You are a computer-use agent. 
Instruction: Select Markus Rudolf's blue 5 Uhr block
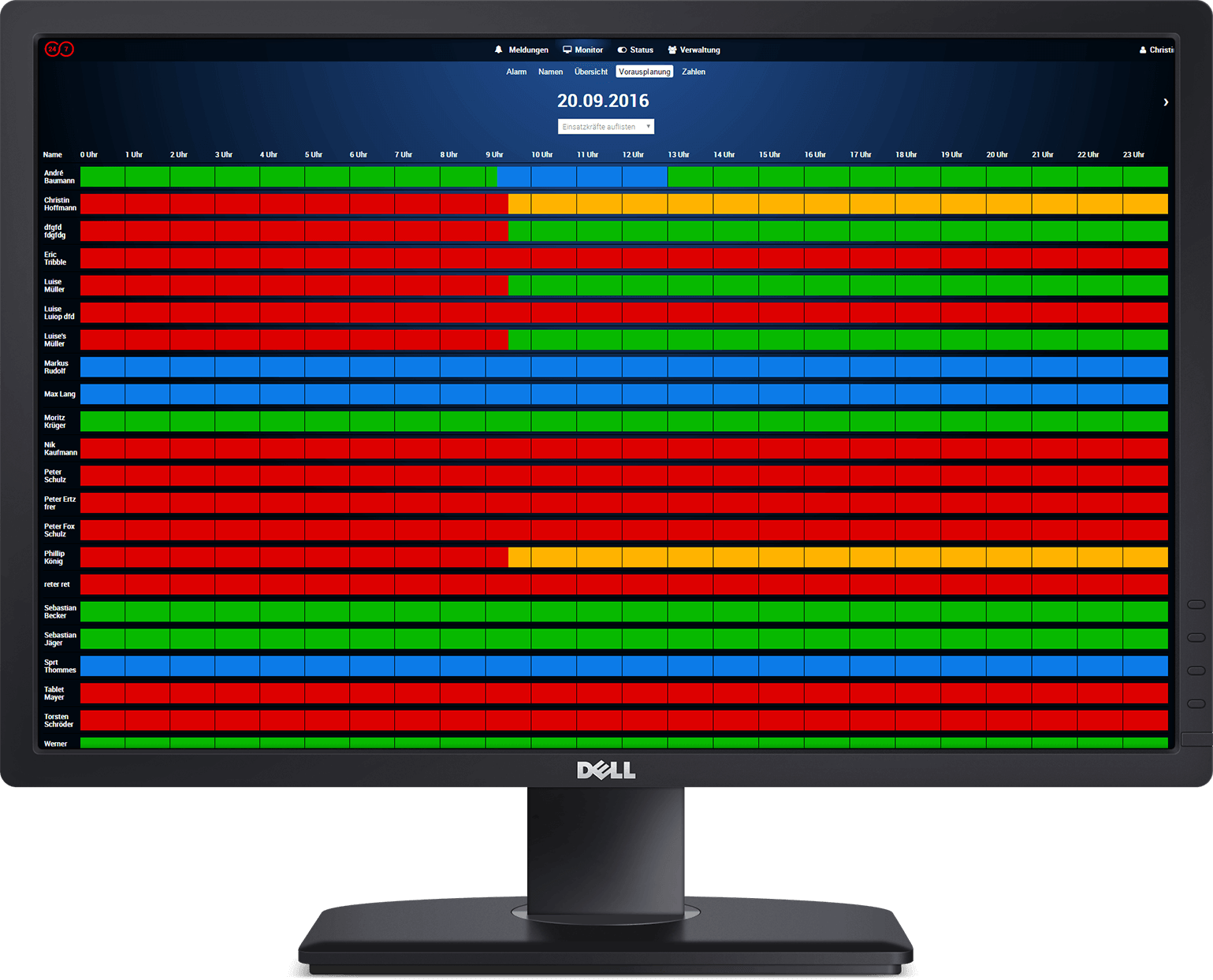click(327, 367)
